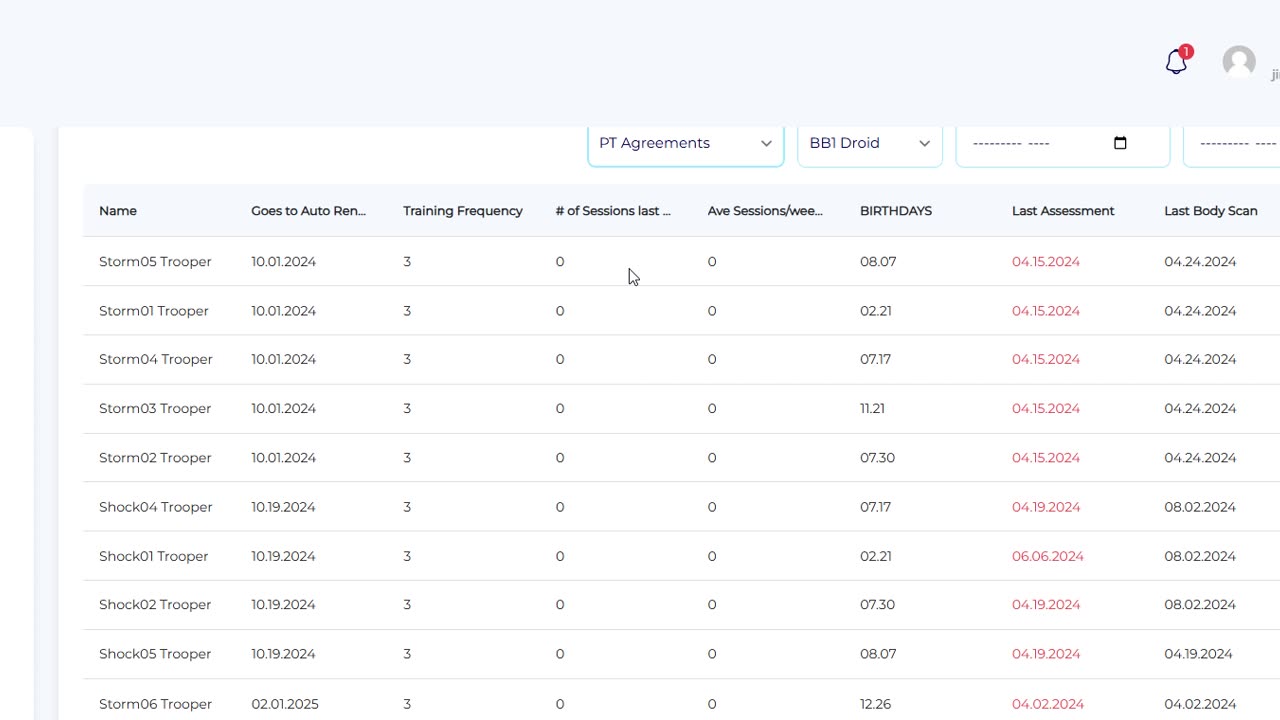Click Shock05 Trooper's last body scan 04.19.2024

pos(1198,654)
